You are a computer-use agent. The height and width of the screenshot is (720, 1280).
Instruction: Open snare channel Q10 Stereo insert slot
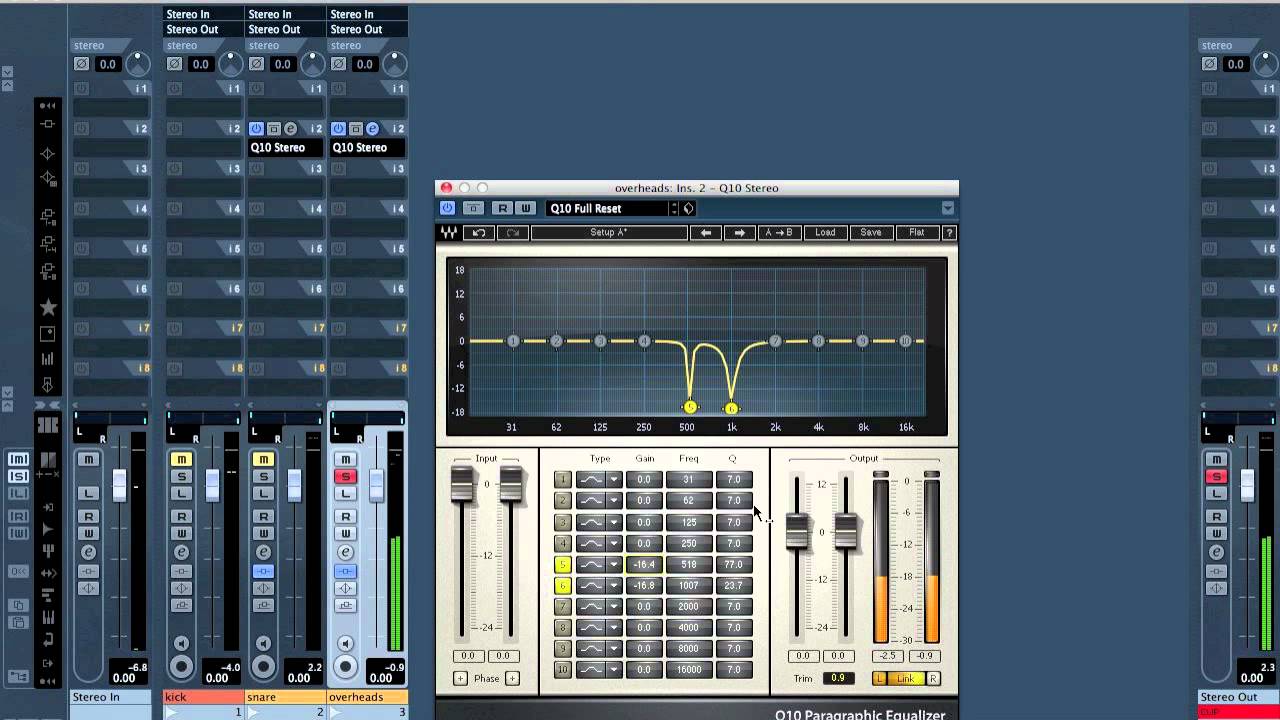point(286,147)
